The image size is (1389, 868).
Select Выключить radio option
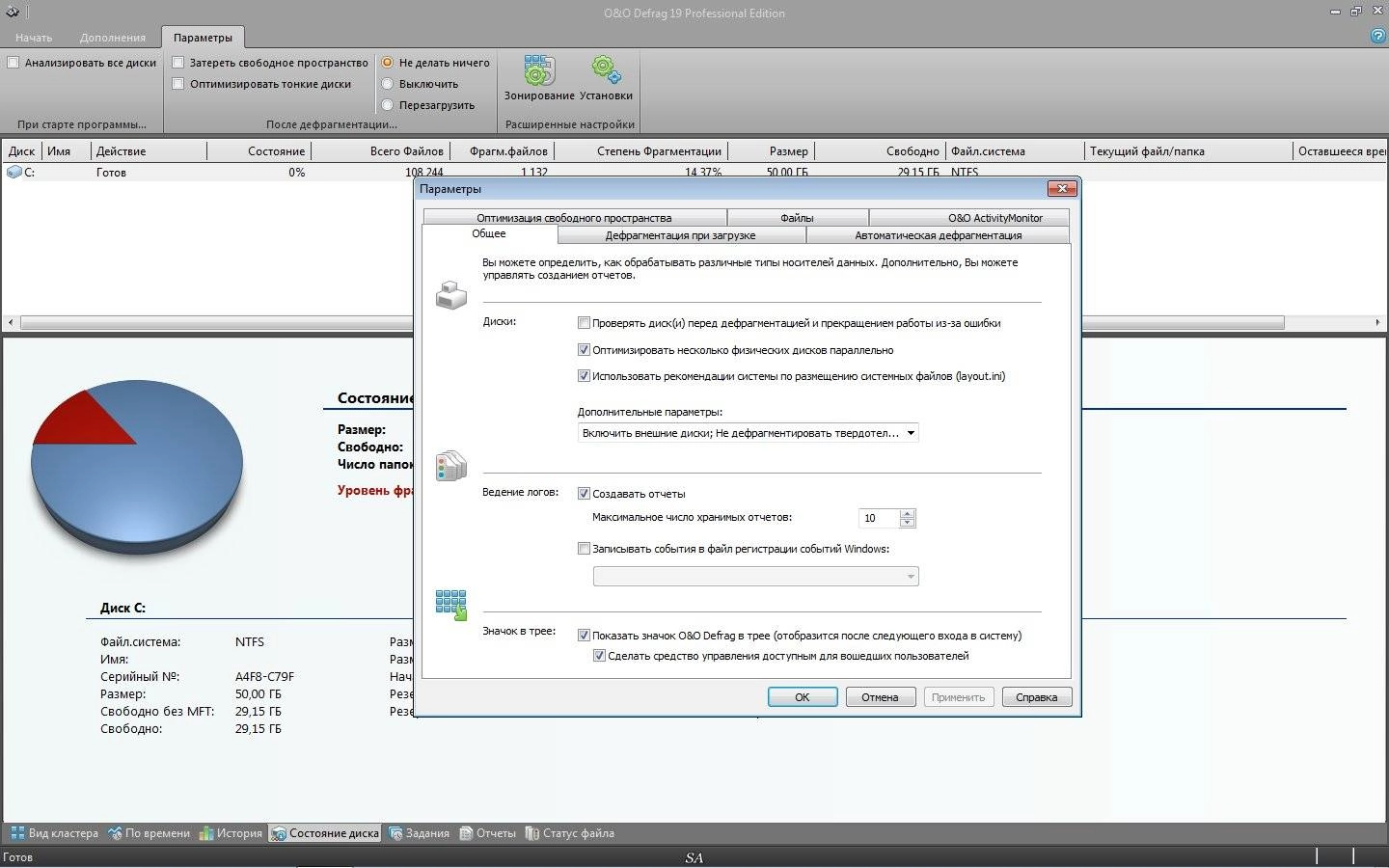click(388, 84)
